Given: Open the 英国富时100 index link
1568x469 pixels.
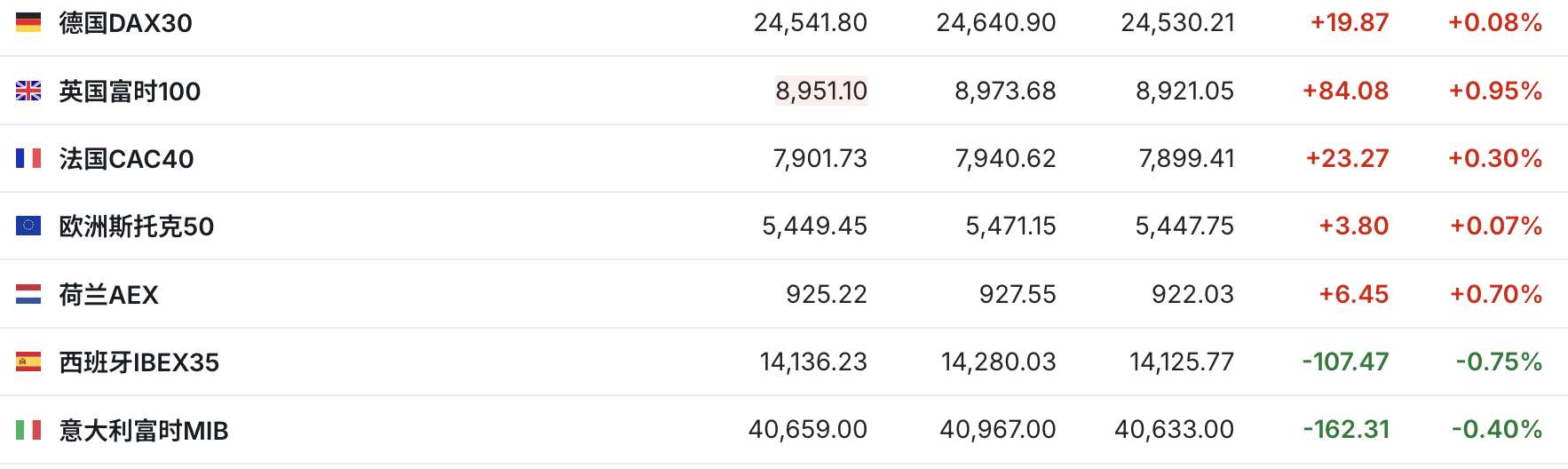Looking at the screenshot, I should [x=130, y=91].
